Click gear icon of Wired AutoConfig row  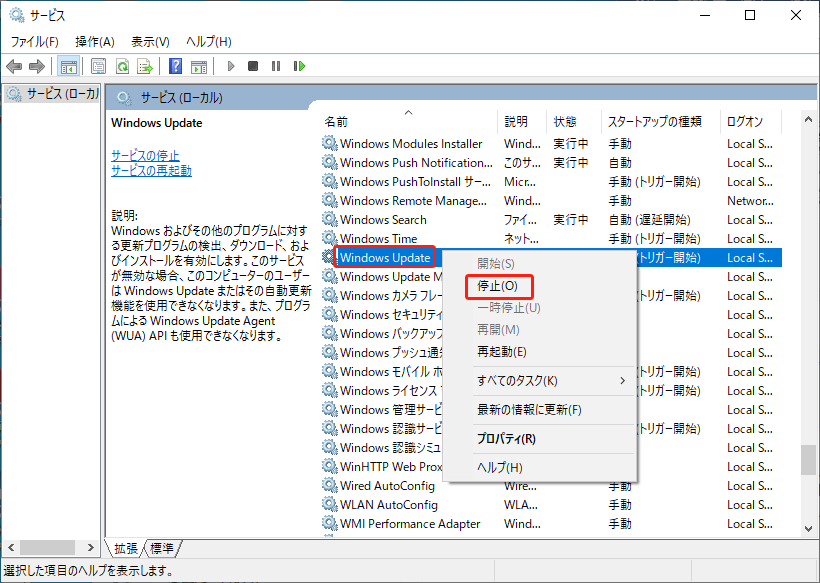[x=329, y=485]
